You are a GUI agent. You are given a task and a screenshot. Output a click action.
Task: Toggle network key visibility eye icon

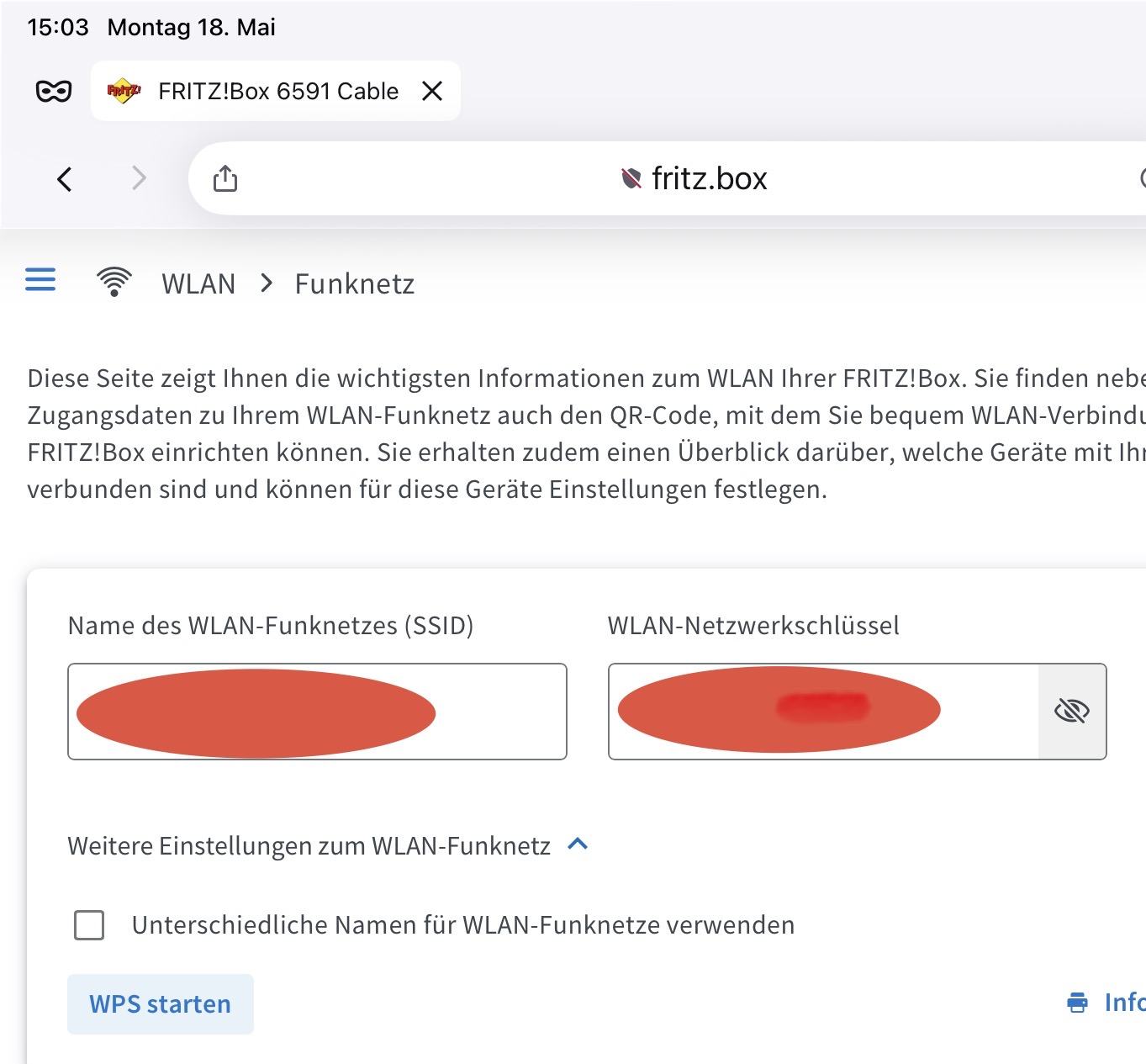pyautogui.click(x=1072, y=712)
